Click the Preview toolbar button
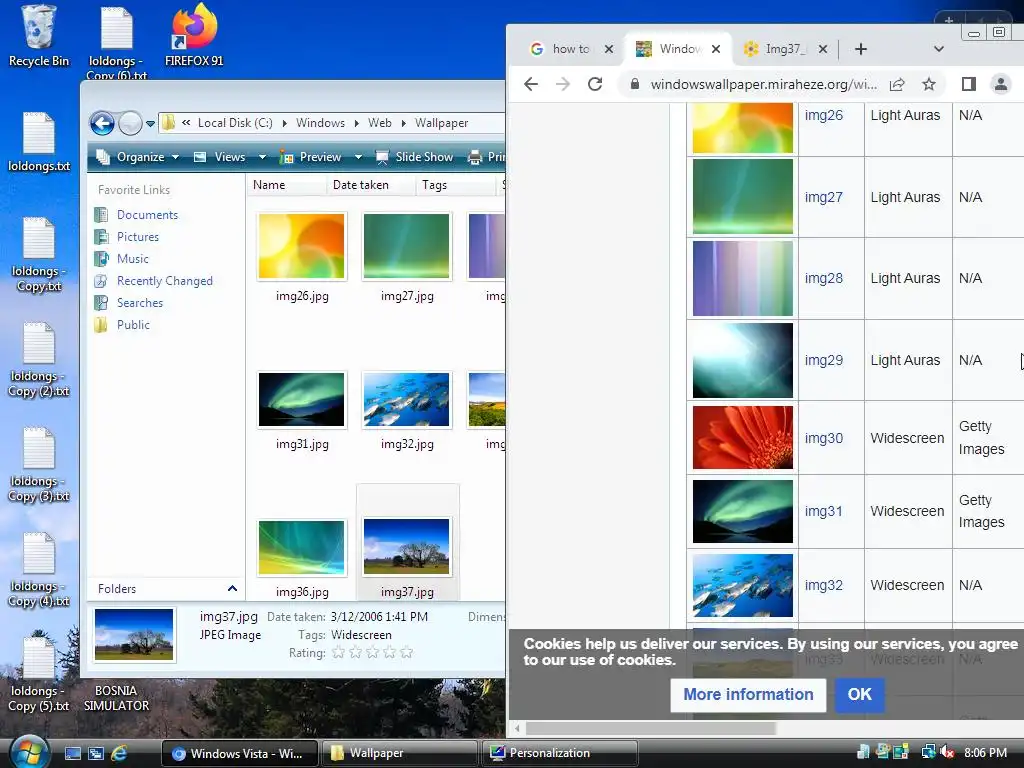This screenshot has width=1024, height=768. pos(311,157)
